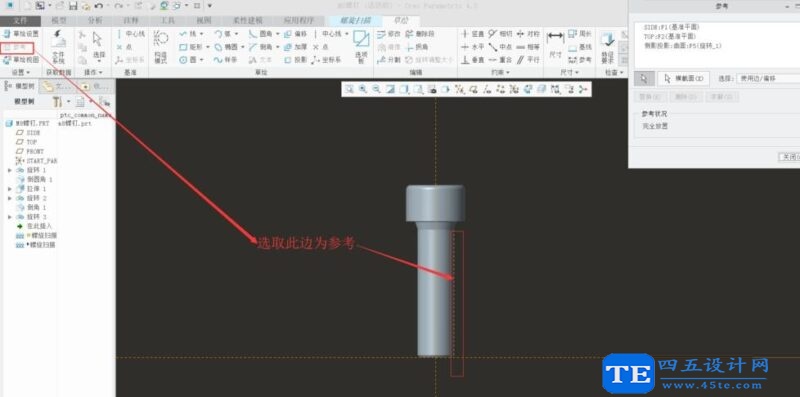Image resolution: width=800 pixels, height=397 pixels.
Task: Switch to the 工具 ribbon tab
Action: click(x=167, y=20)
